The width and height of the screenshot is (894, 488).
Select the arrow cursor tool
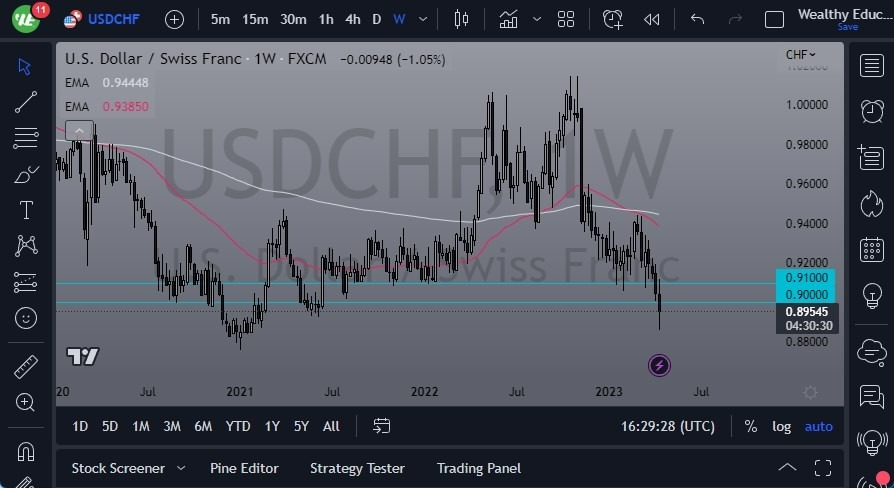coord(25,67)
